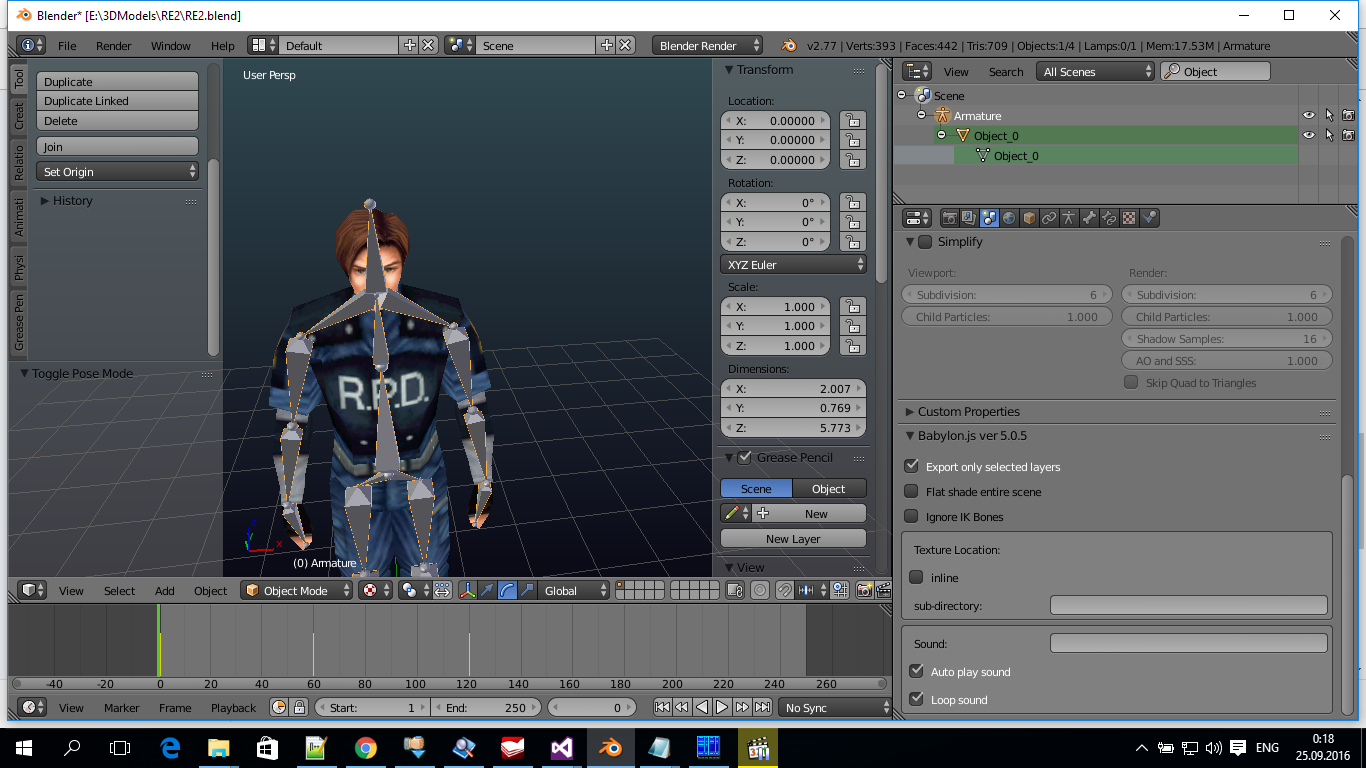
Task: Open the Armature data properties tab icon
Action: point(1069,217)
